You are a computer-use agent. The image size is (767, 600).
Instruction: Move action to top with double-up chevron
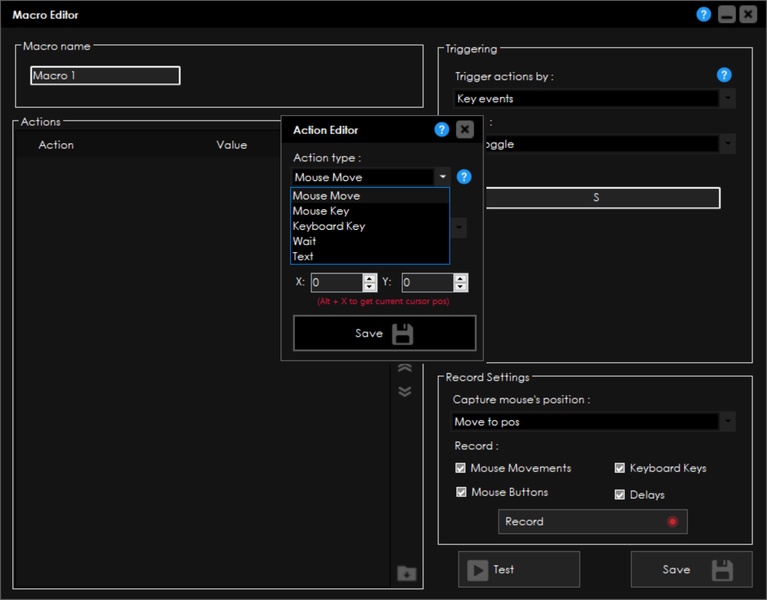tap(404, 368)
